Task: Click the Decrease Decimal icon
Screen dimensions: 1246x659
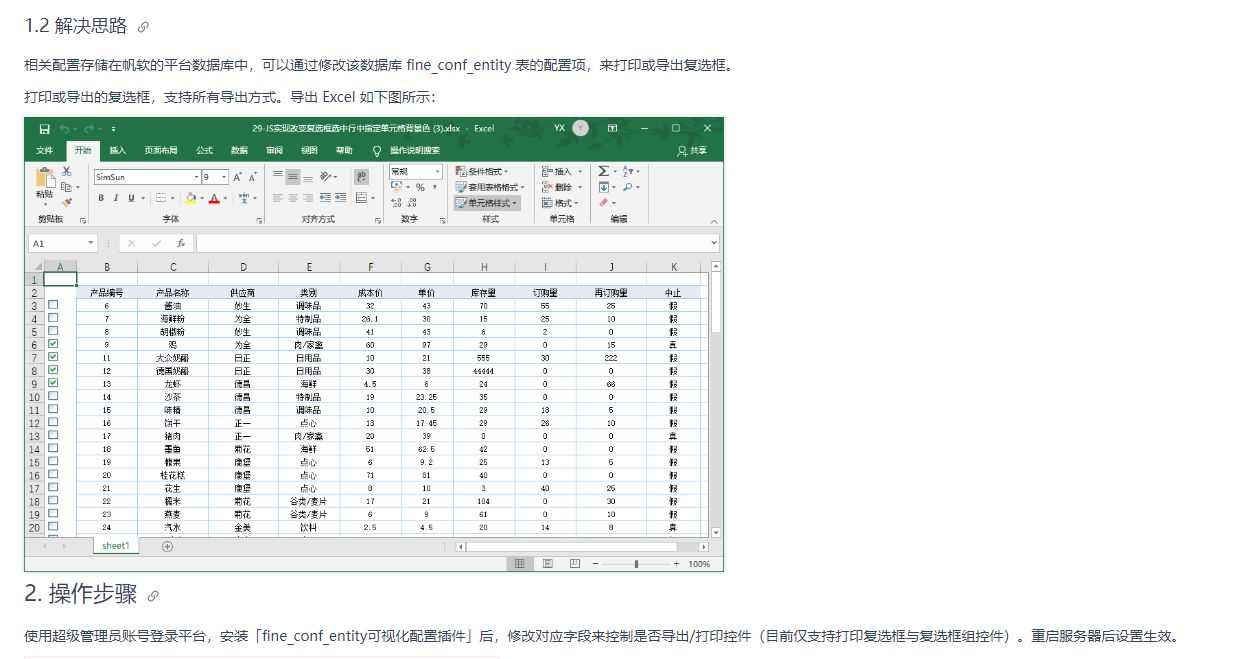Action: [x=412, y=203]
